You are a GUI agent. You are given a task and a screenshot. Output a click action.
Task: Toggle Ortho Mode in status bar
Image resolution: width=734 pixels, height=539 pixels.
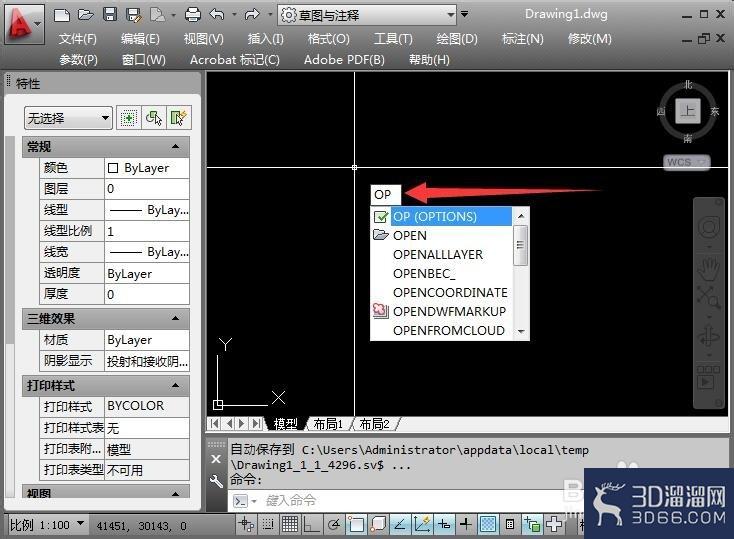[x=311, y=524]
